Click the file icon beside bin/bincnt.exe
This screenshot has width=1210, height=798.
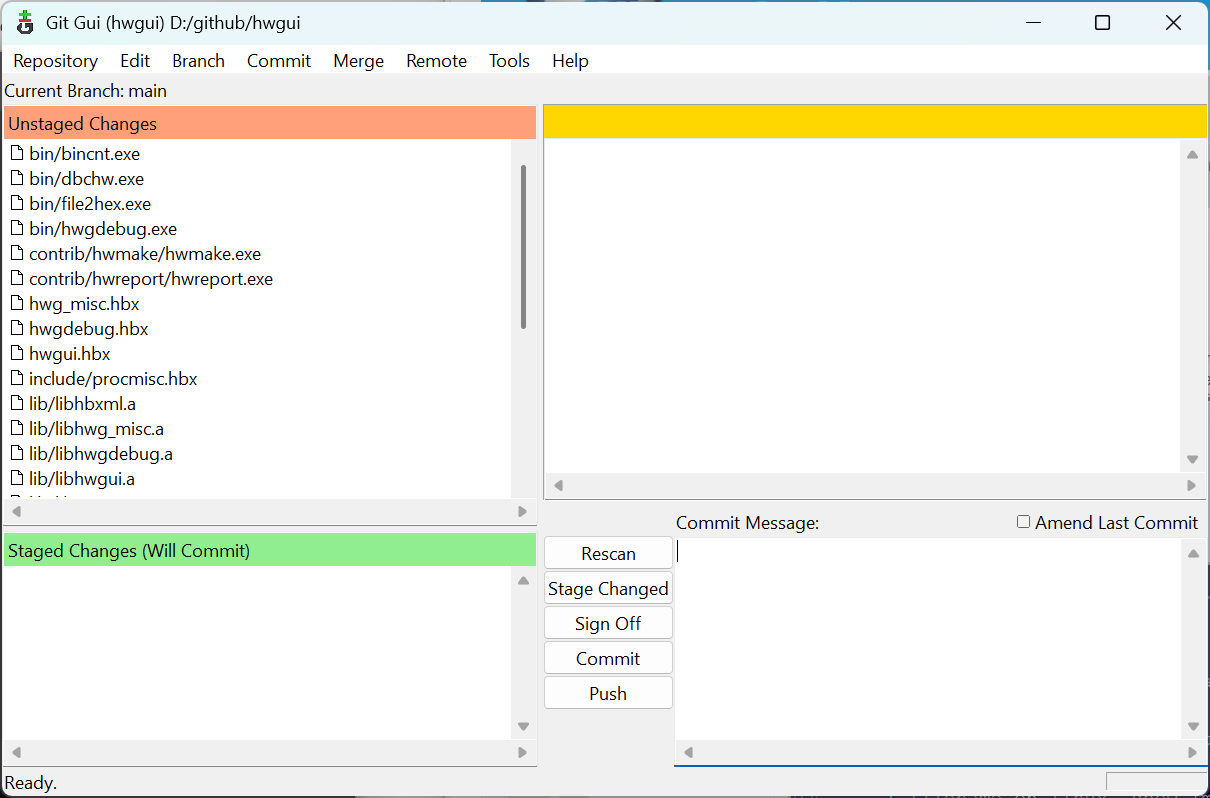pos(16,154)
